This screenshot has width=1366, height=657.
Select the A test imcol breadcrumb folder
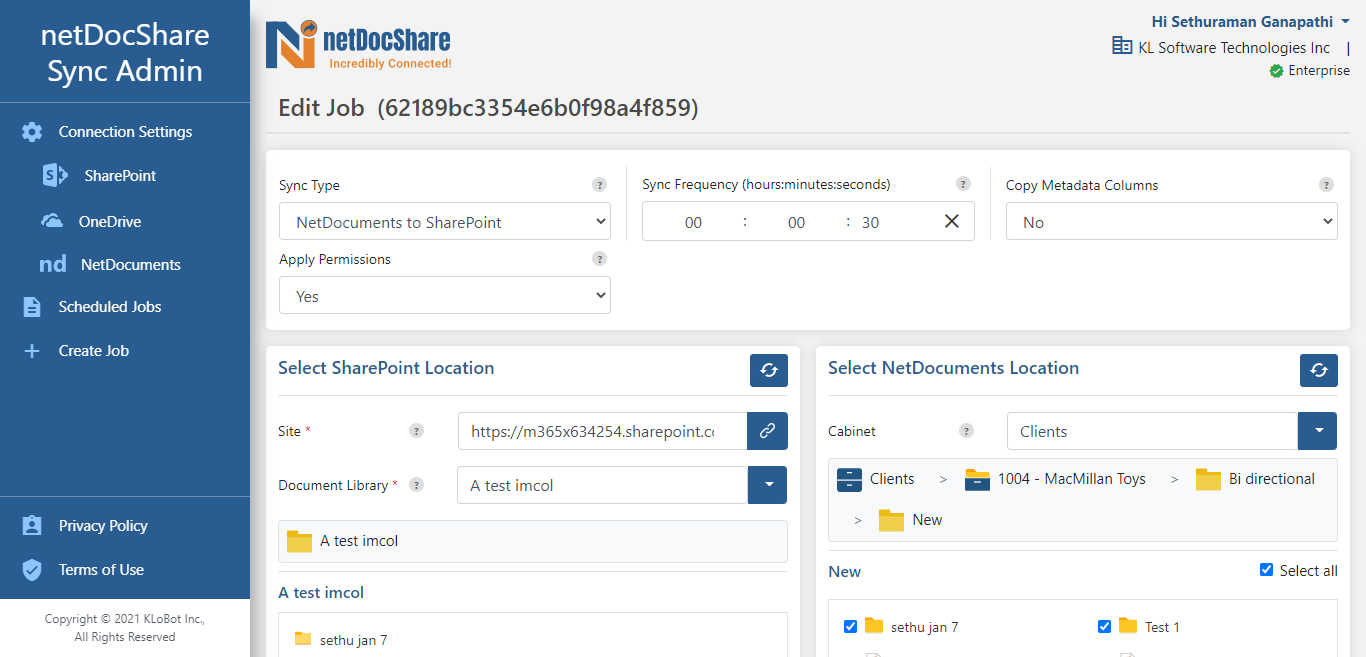(x=342, y=541)
